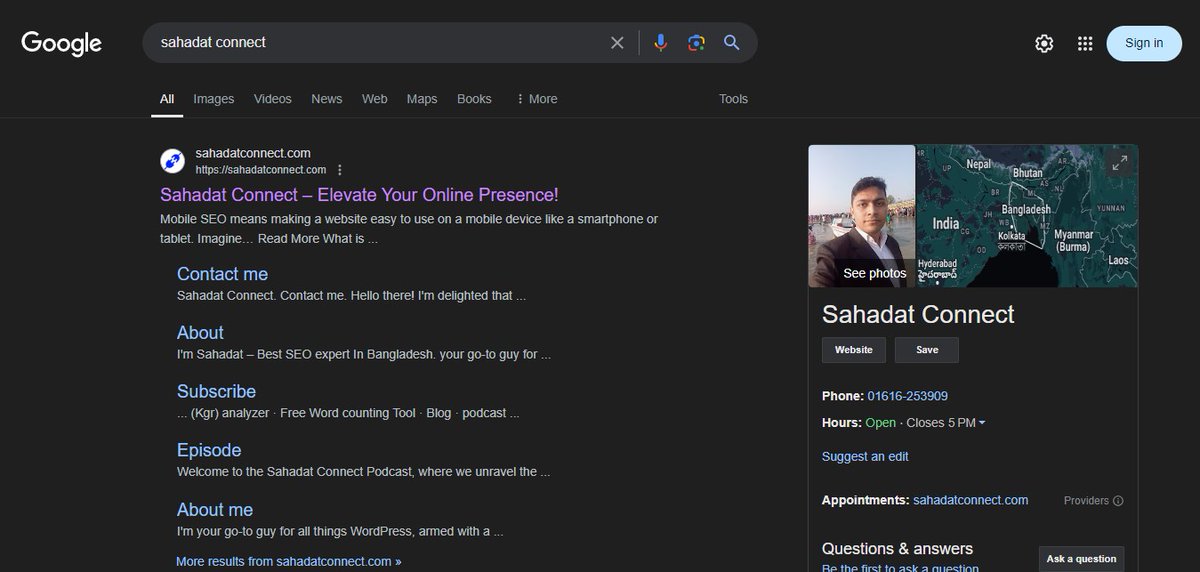
Task: Switch to the Images tab
Action: pyautogui.click(x=214, y=99)
